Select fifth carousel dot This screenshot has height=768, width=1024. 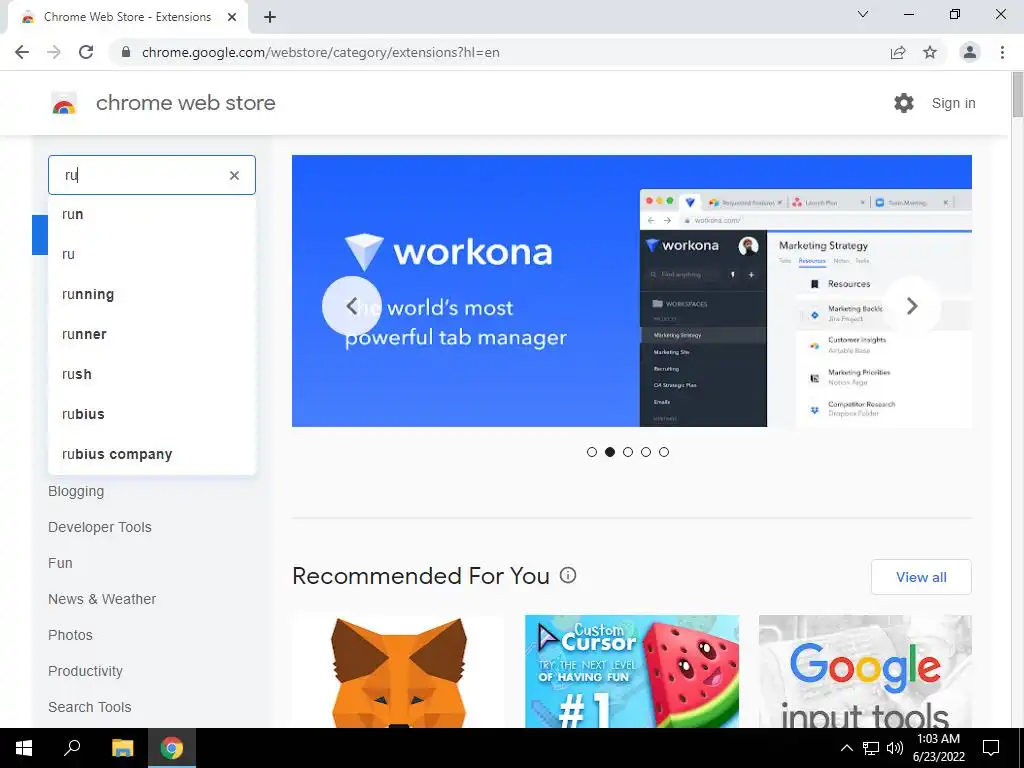point(664,452)
